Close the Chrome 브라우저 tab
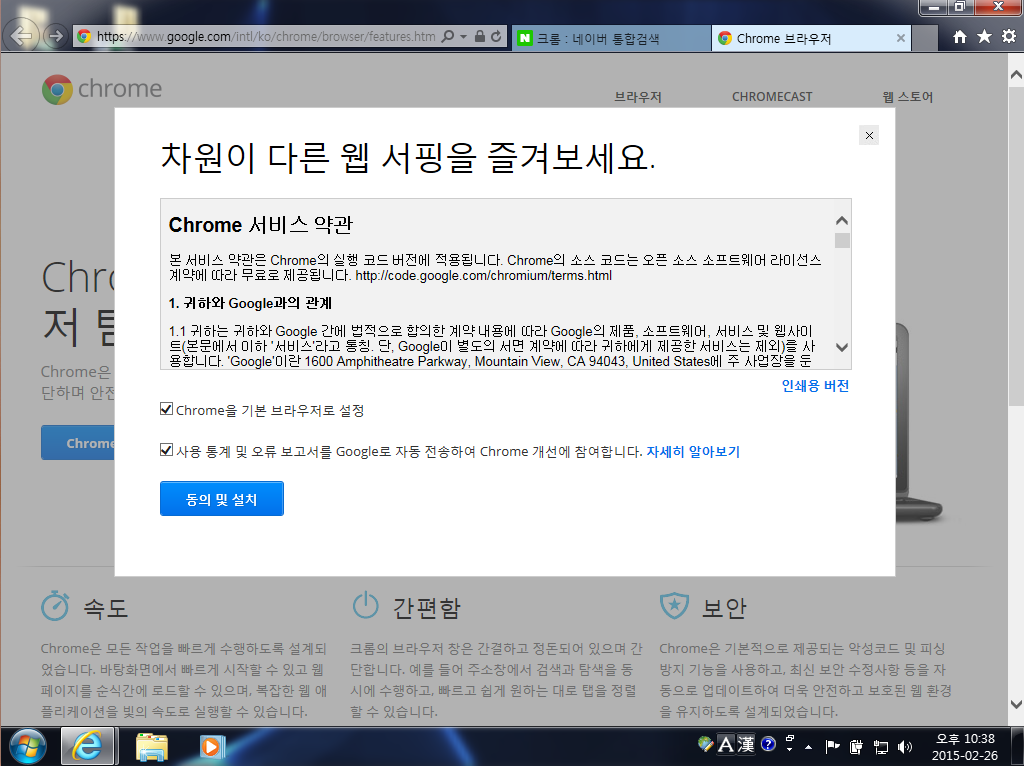The height and width of the screenshot is (766, 1024). [x=901, y=39]
